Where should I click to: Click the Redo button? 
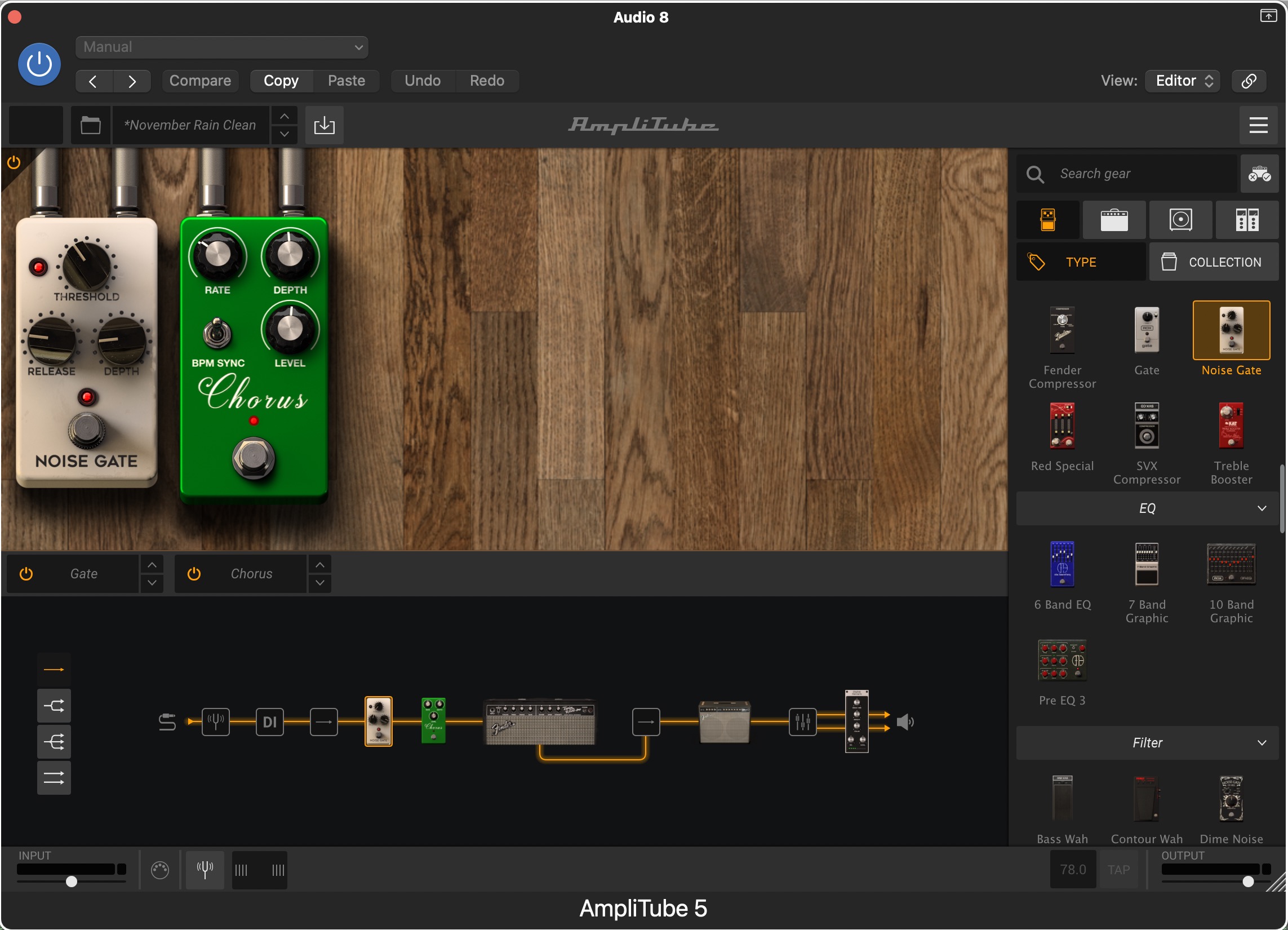487,81
